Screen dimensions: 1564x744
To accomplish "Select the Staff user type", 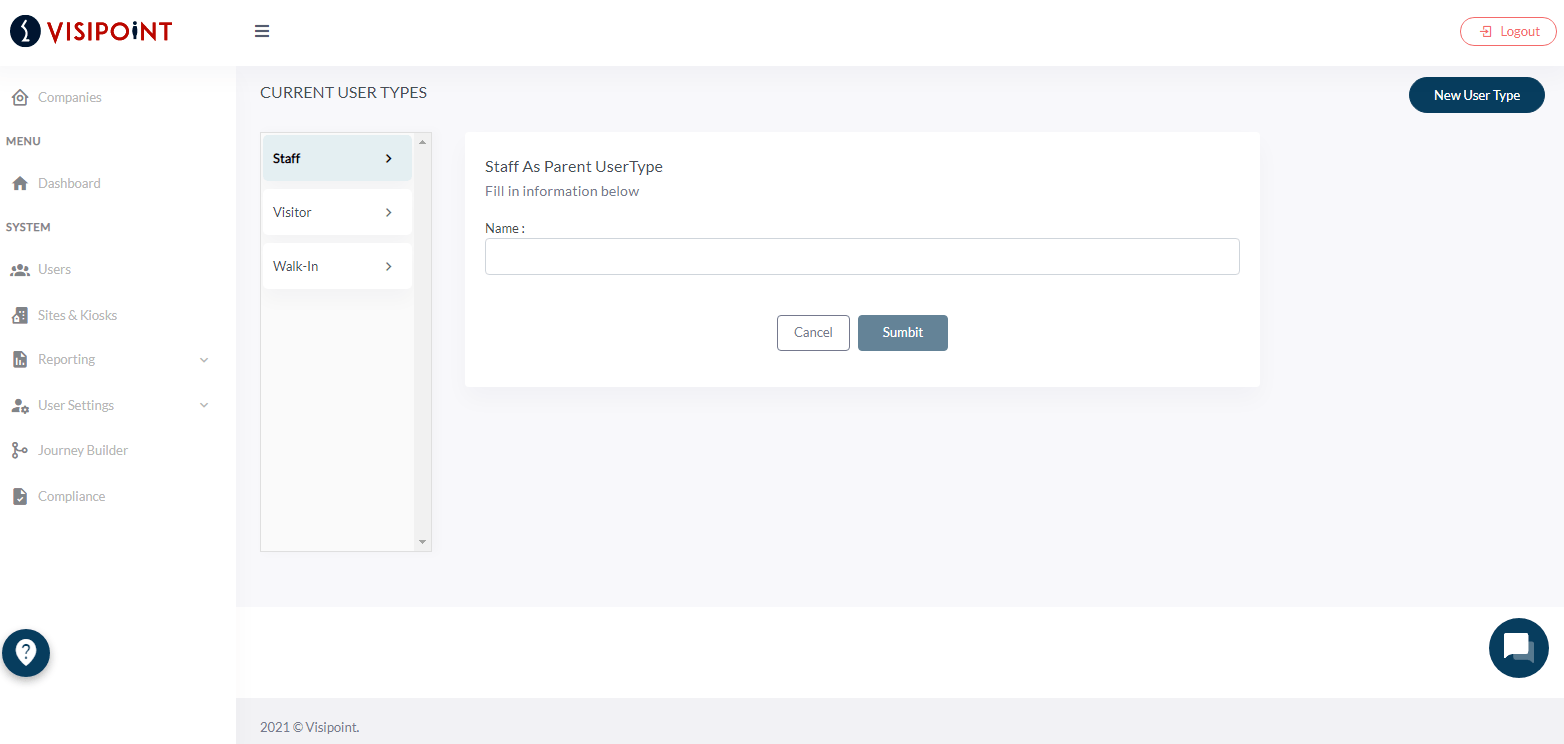I will 337,158.
